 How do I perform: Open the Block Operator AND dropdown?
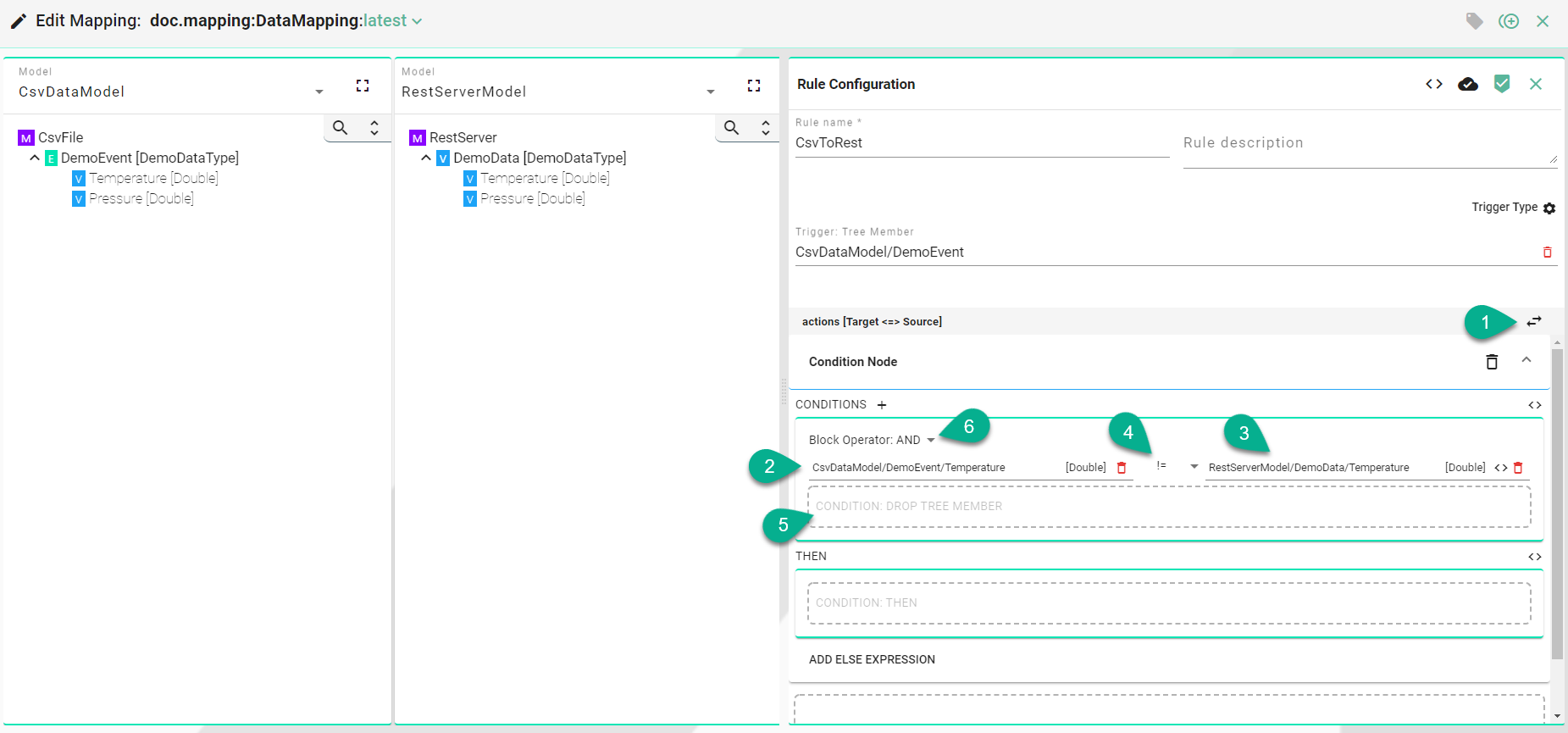pos(931,440)
